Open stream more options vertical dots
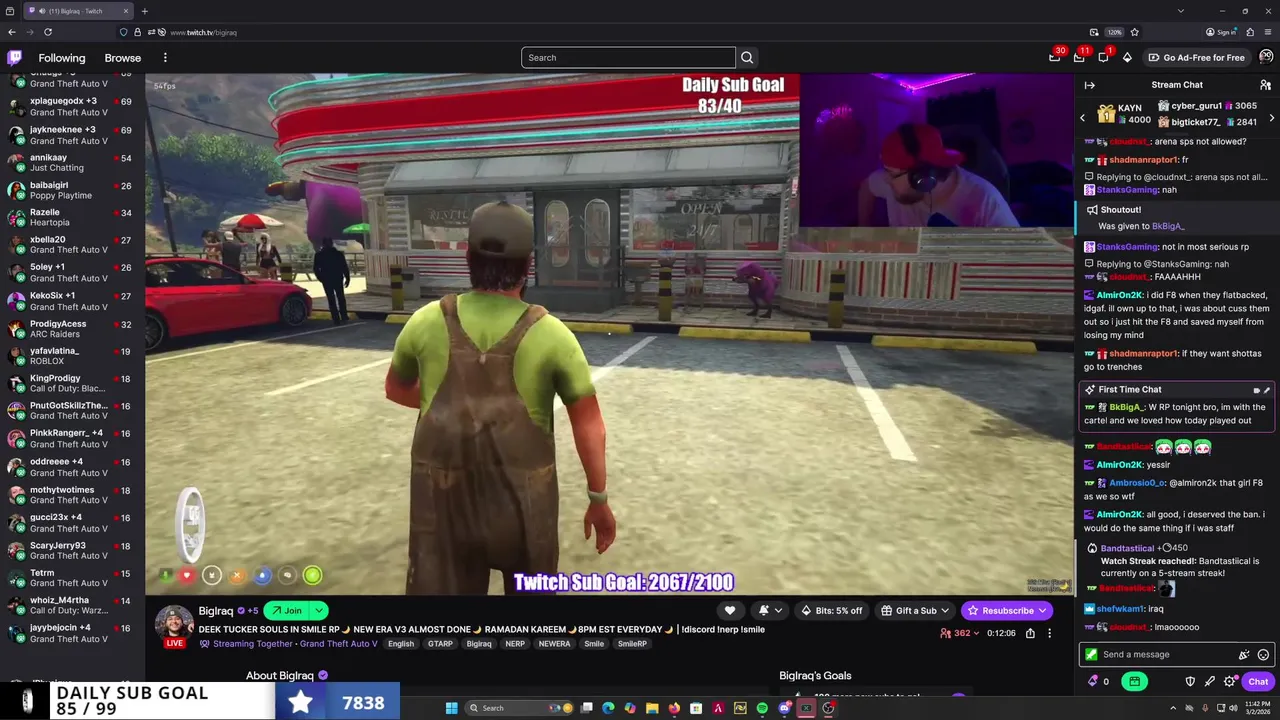Image resolution: width=1280 pixels, height=720 pixels. pyautogui.click(x=1049, y=633)
